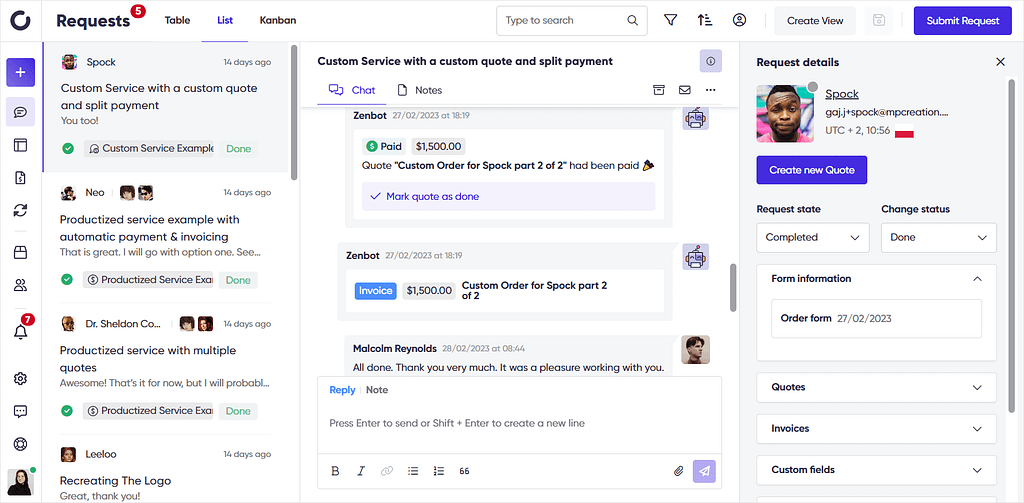
Task: Click Spock's profile photo in details
Action: tap(785, 114)
